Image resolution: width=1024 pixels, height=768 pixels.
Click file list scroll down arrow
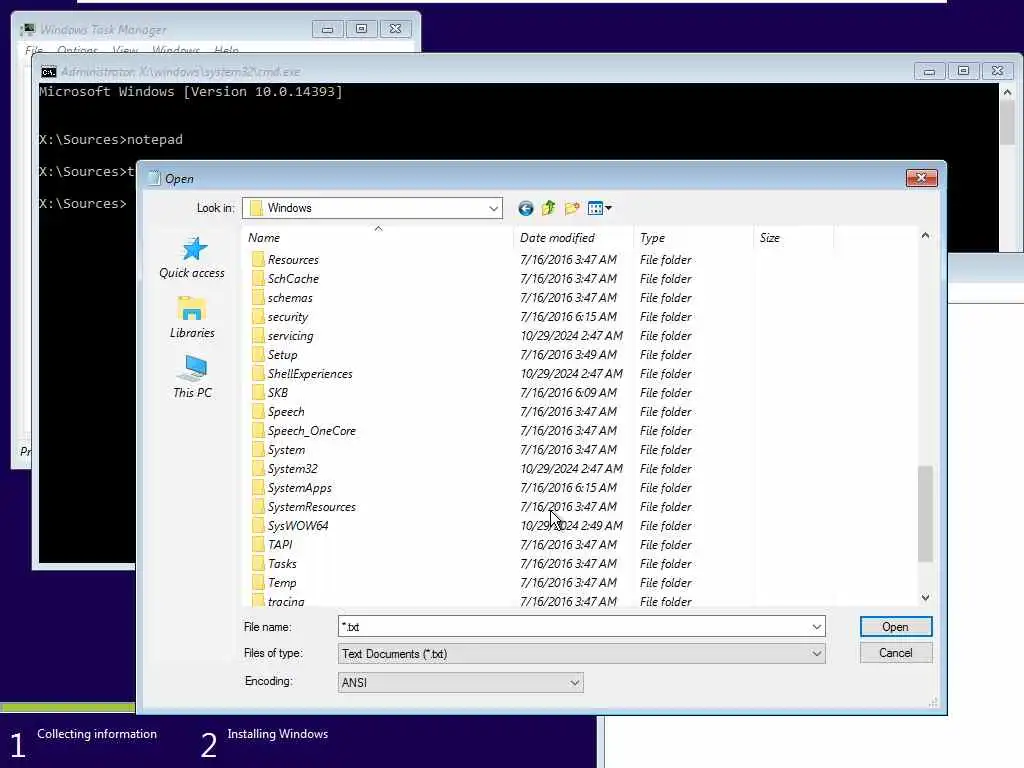click(925, 598)
